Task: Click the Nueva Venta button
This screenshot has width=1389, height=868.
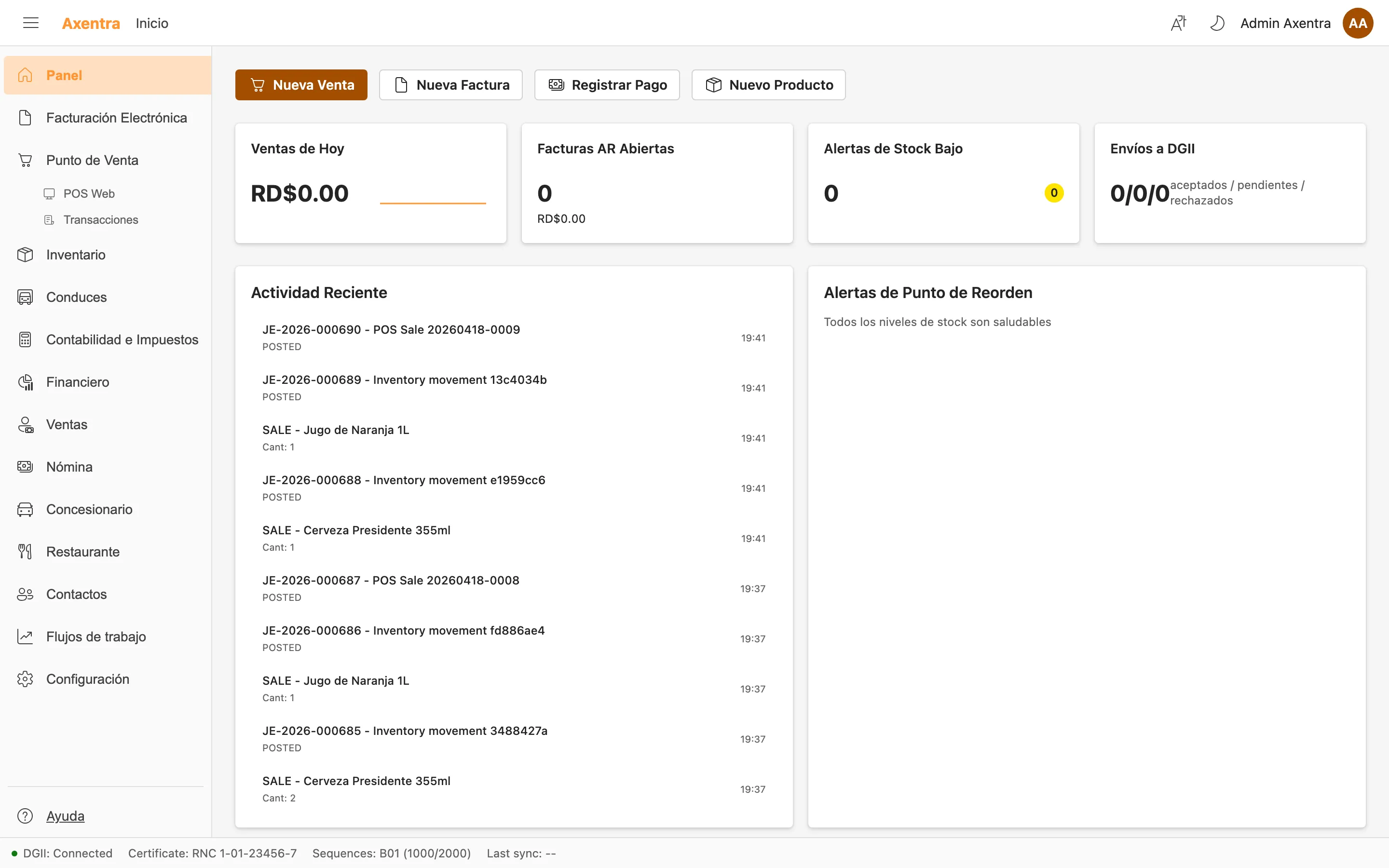Action: [x=301, y=84]
